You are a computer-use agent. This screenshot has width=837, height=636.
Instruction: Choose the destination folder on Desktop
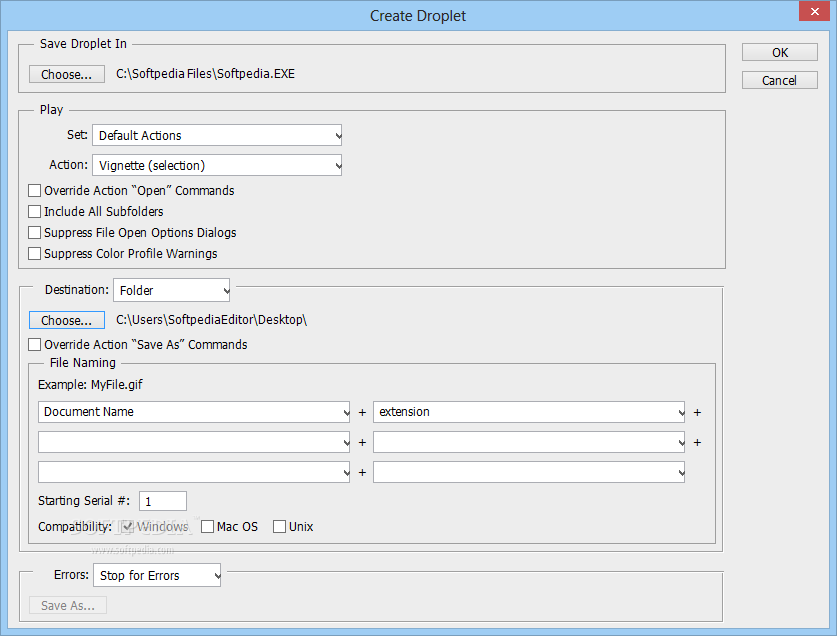pyautogui.click(x=67, y=320)
